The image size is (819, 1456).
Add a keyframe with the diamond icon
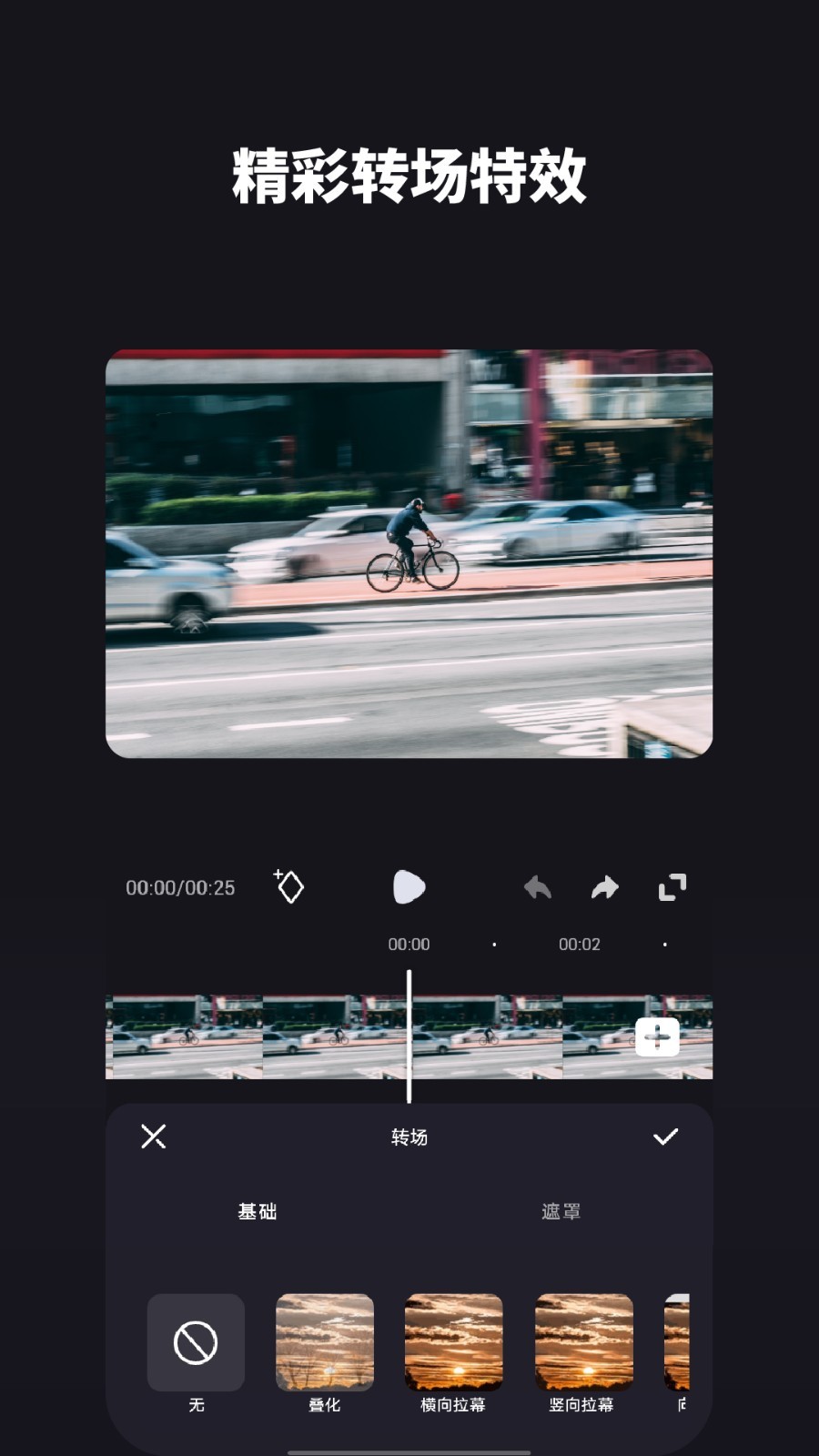289,885
